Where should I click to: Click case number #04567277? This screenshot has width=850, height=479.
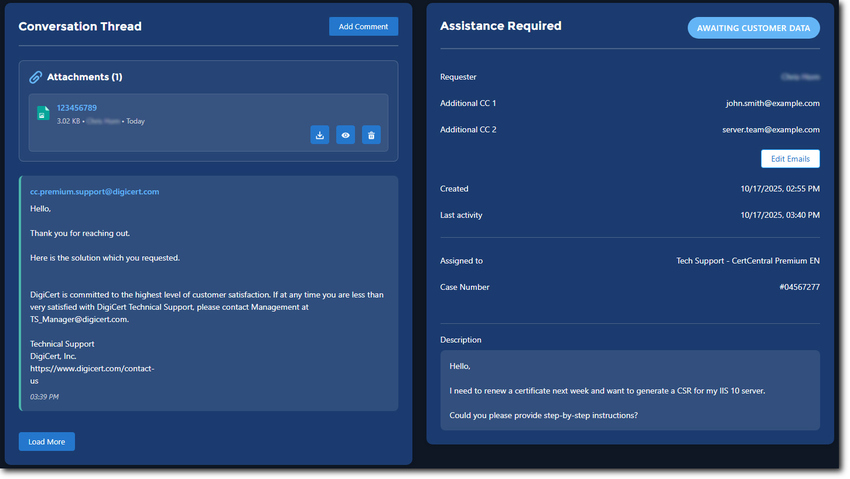pos(799,287)
